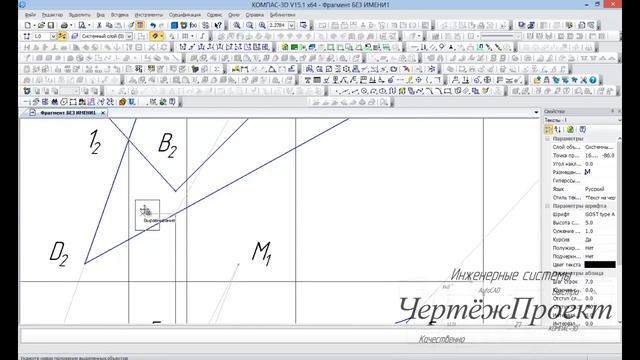Save the current fragment

[51, 25]
